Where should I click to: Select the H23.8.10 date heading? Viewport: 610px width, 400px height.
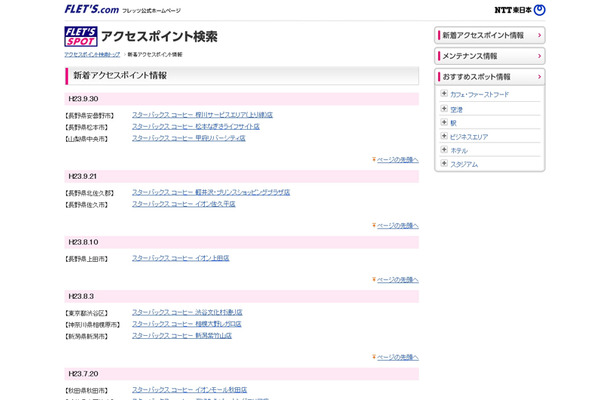83,242
